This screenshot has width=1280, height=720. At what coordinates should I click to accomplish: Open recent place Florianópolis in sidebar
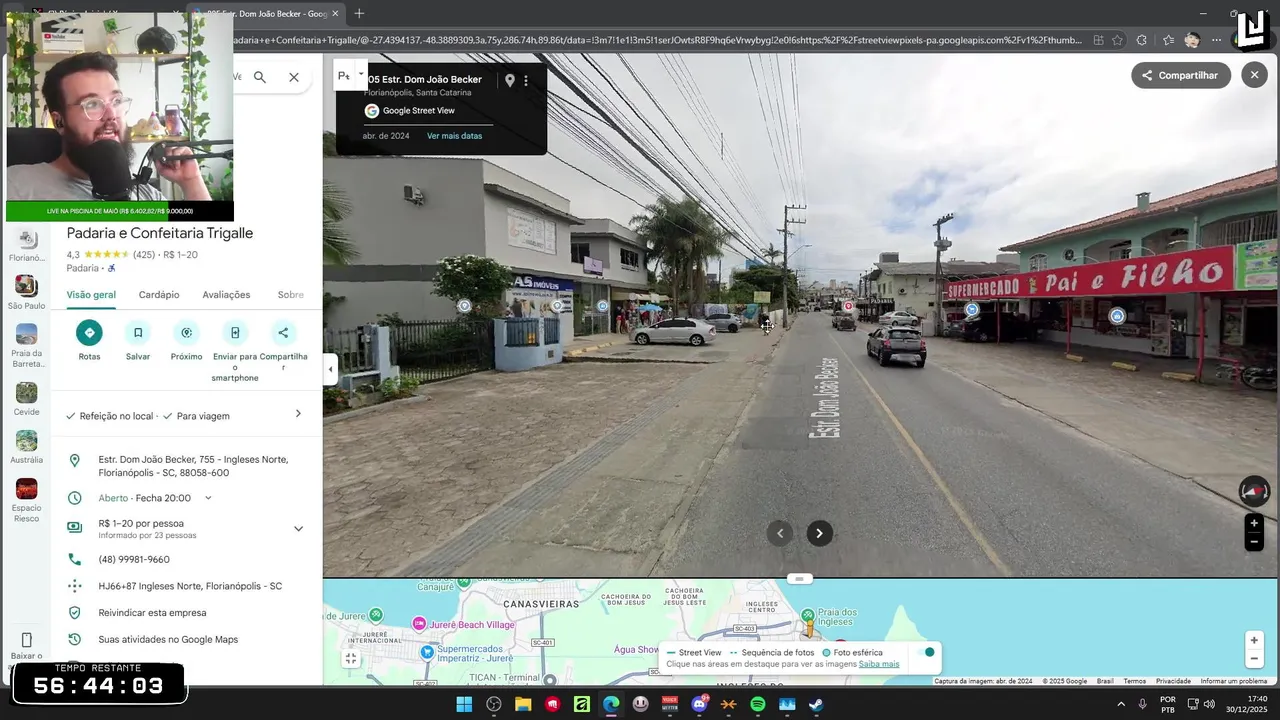(27, 245)
